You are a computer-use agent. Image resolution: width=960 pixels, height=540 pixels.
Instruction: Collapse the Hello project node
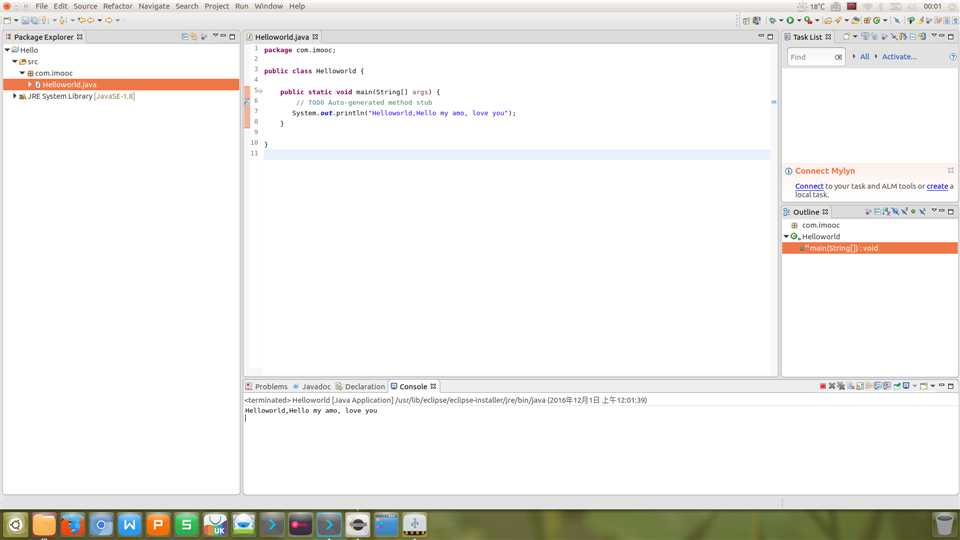click(x=7, y=50)
